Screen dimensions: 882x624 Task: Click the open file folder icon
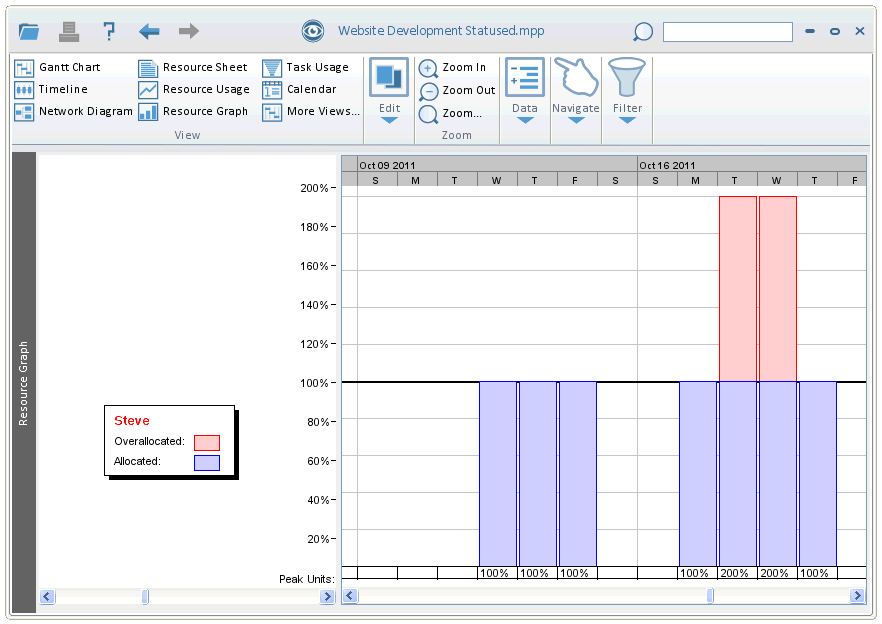(x=29, y=32)
